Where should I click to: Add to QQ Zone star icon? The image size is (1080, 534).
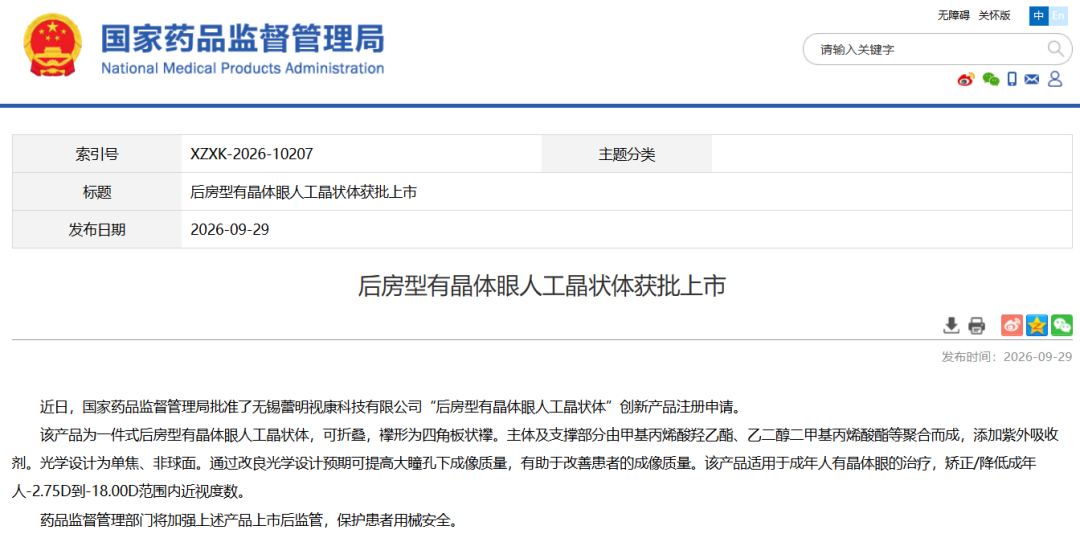tap(1037, 325)
